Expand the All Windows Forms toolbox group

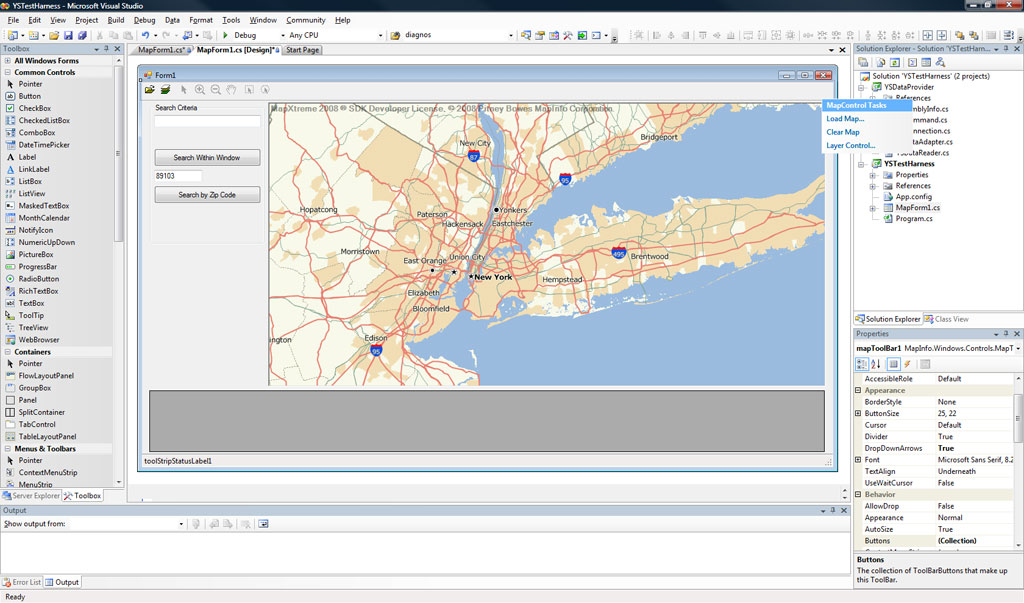(x=8, y=61)
